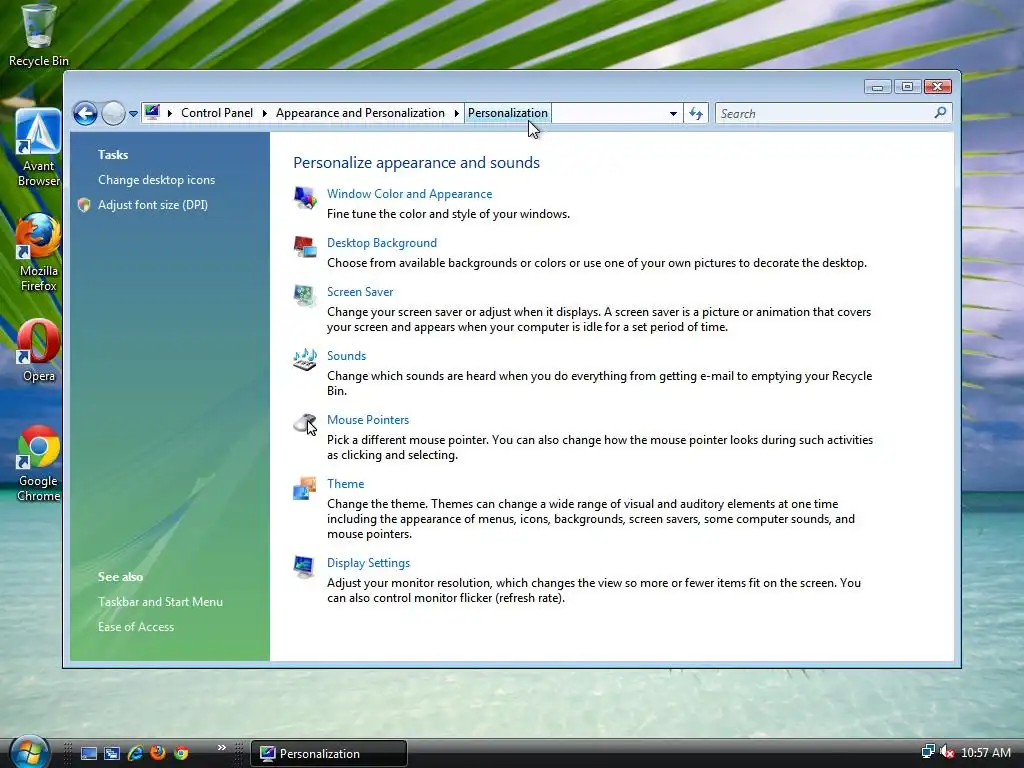
Task: Click the 10:57 AM system clock
Action: [985, 753]
